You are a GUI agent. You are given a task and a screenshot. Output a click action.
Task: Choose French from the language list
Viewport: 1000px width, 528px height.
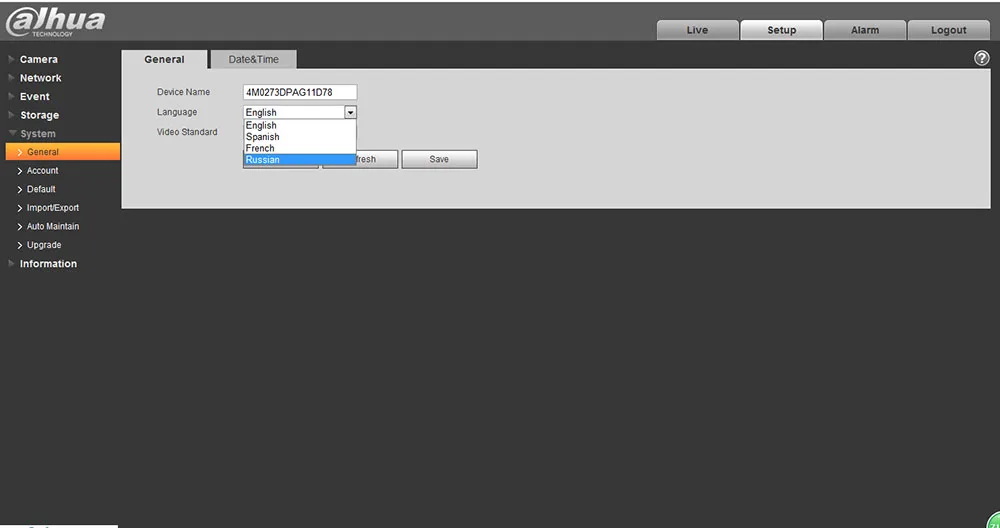pyautogui.click(x=300, y=148)
